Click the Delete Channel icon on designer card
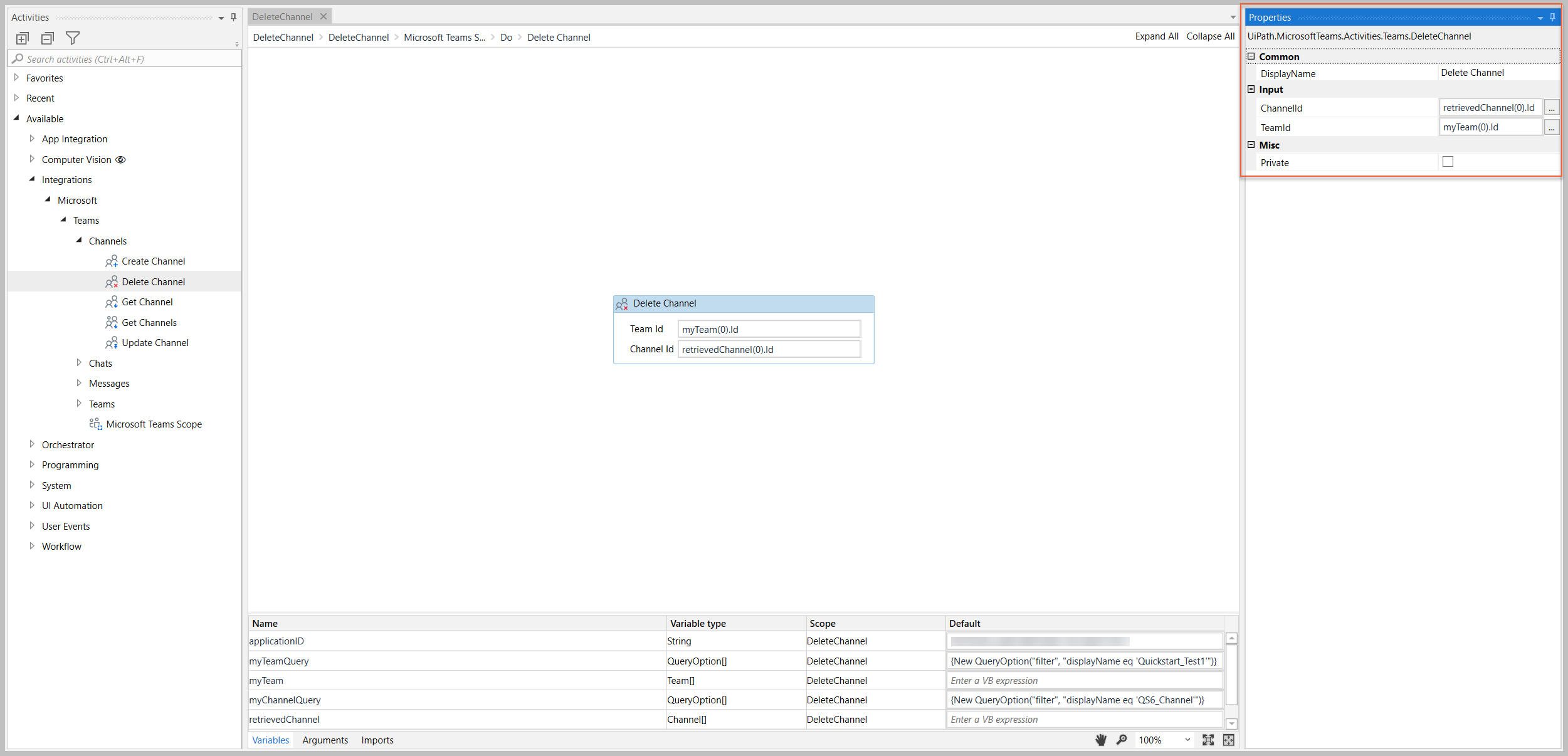Viewport: 1568px width, 756px height. pos(622,304)
